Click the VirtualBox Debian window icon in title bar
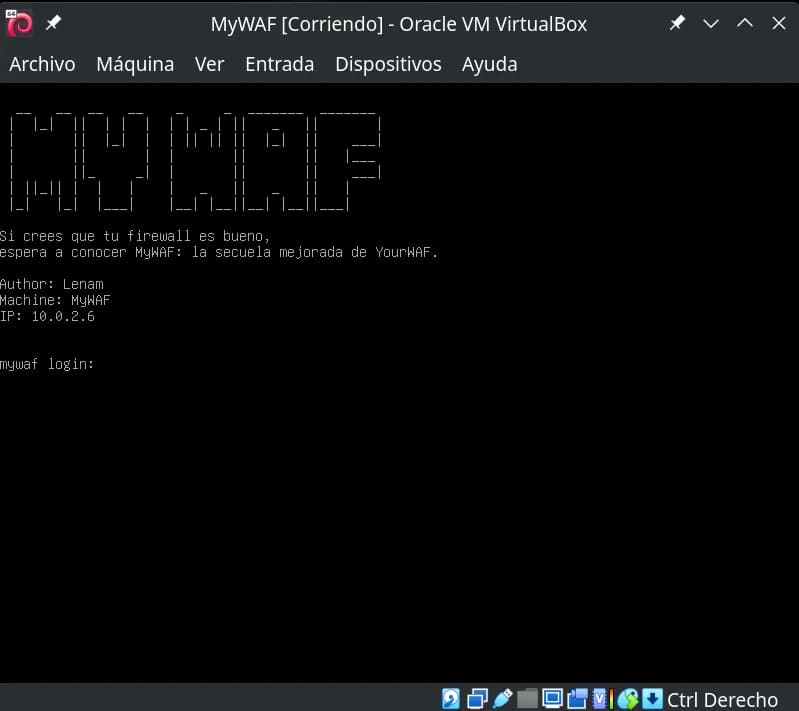This screenshot has width=799, height=711. click(x=19, y=23)
